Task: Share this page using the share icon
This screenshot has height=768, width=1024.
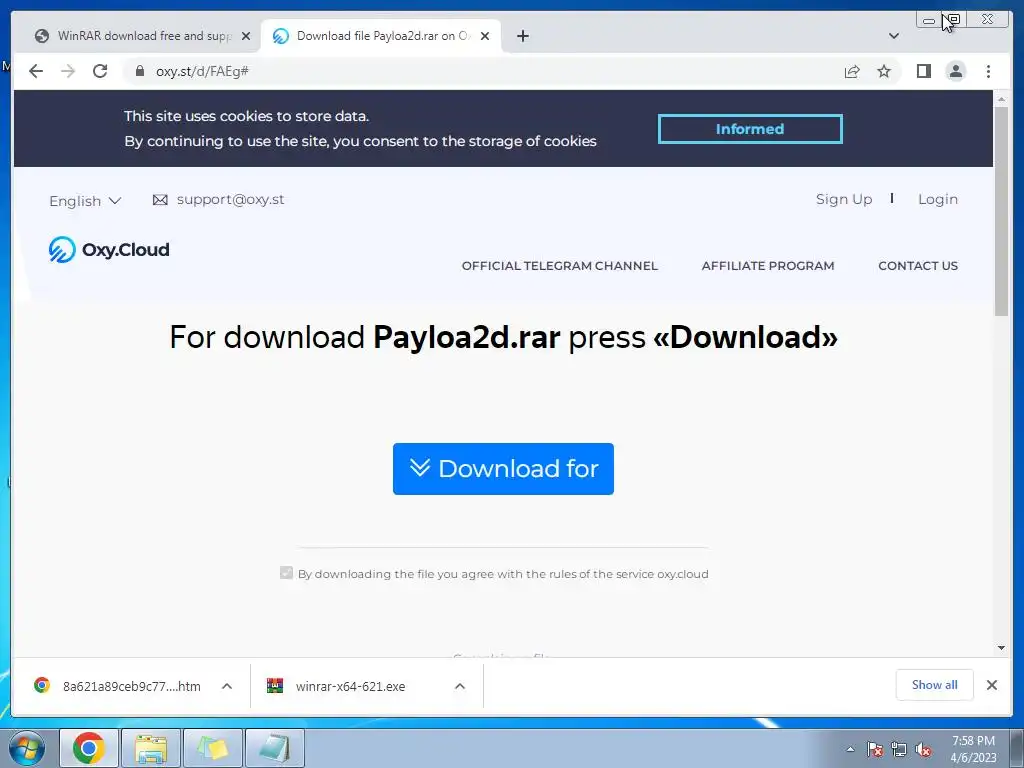Action: pos(852,71)
